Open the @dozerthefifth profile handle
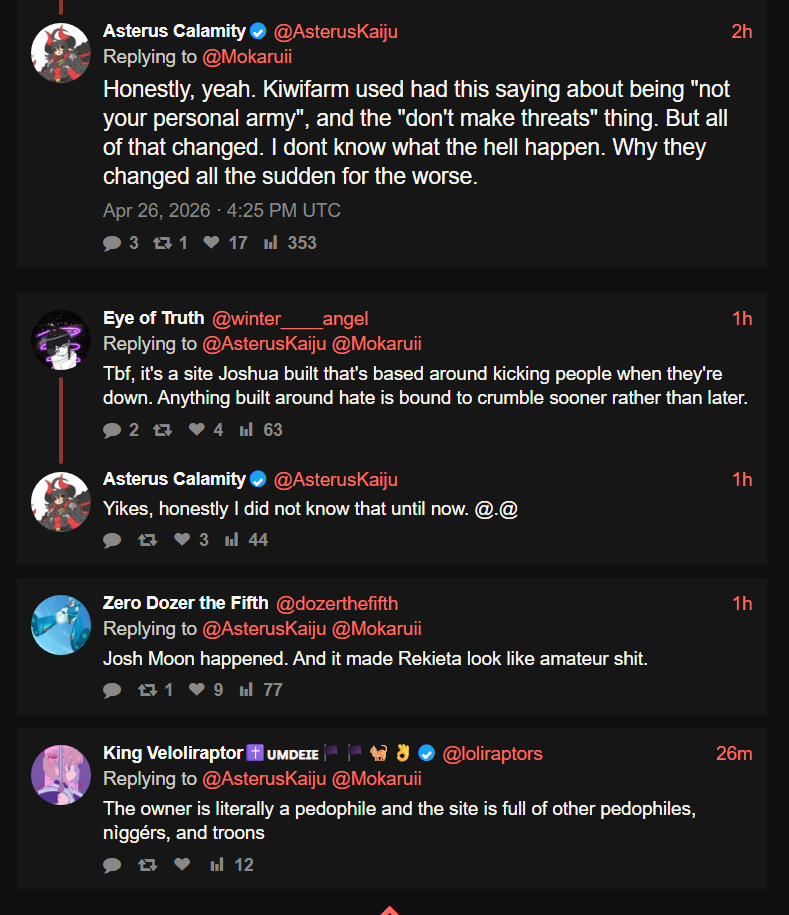789x915 pixels. point(337,603)
